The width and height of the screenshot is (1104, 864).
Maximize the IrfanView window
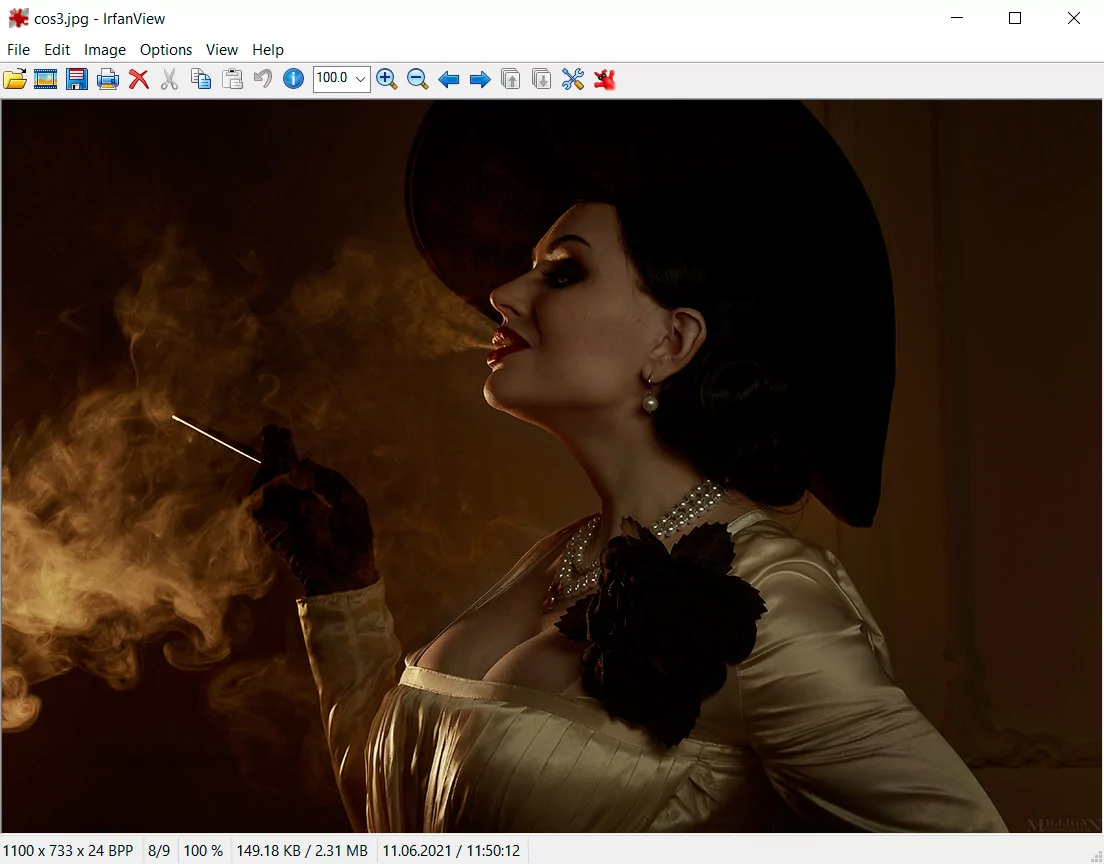coord(1015,18)
